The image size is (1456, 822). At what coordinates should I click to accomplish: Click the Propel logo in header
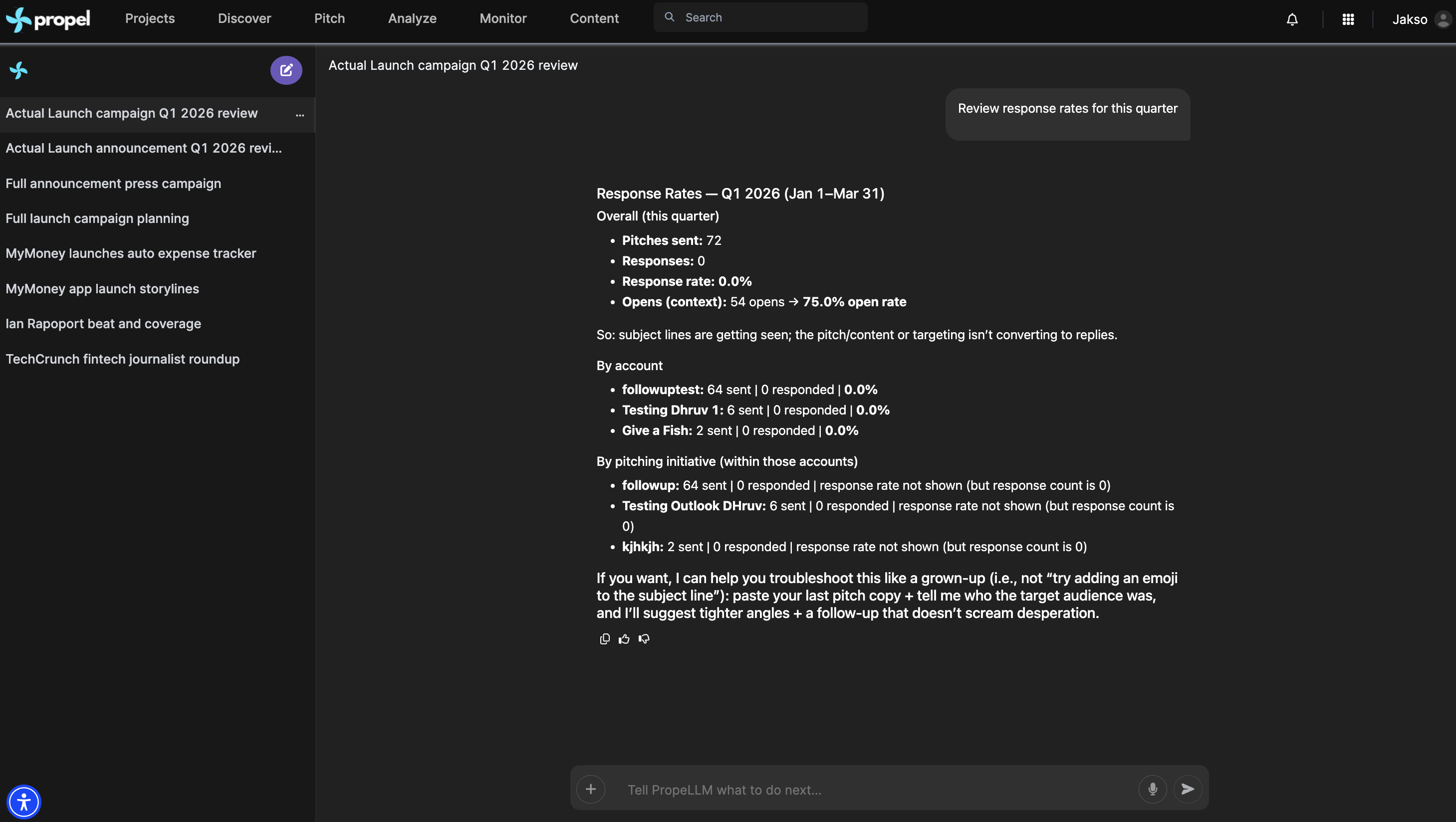pos(48,19)
